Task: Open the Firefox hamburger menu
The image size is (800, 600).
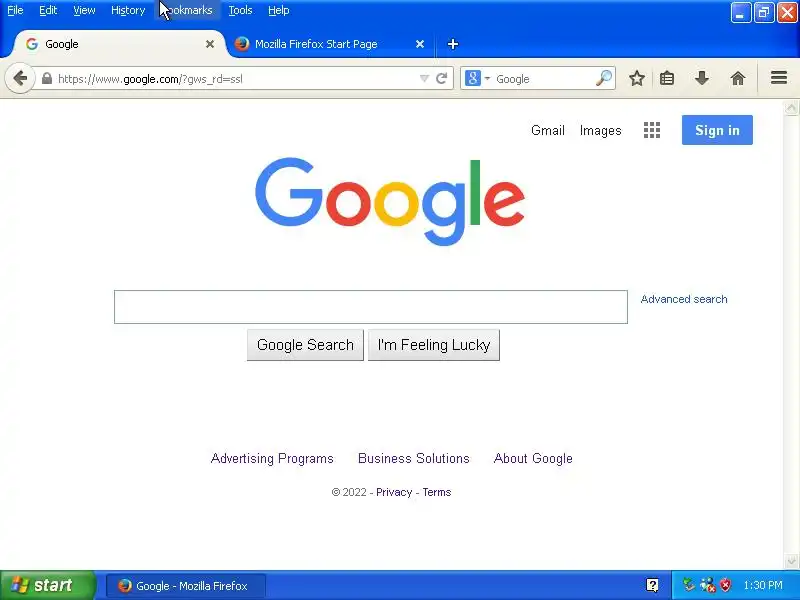Action: click(779, 78)
